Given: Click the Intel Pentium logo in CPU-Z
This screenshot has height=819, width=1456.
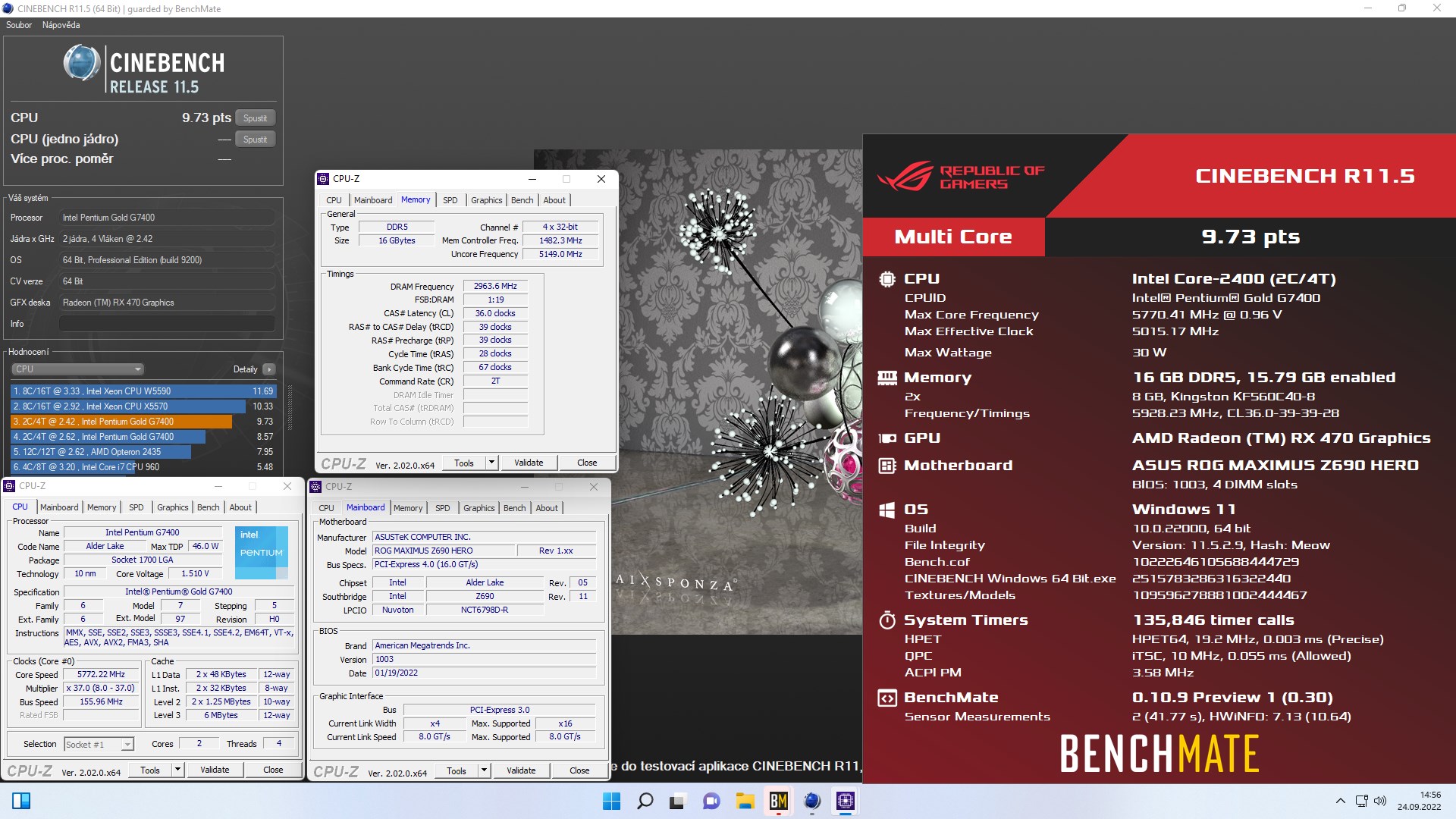Looking at the screenshot, I should [262, 553].
